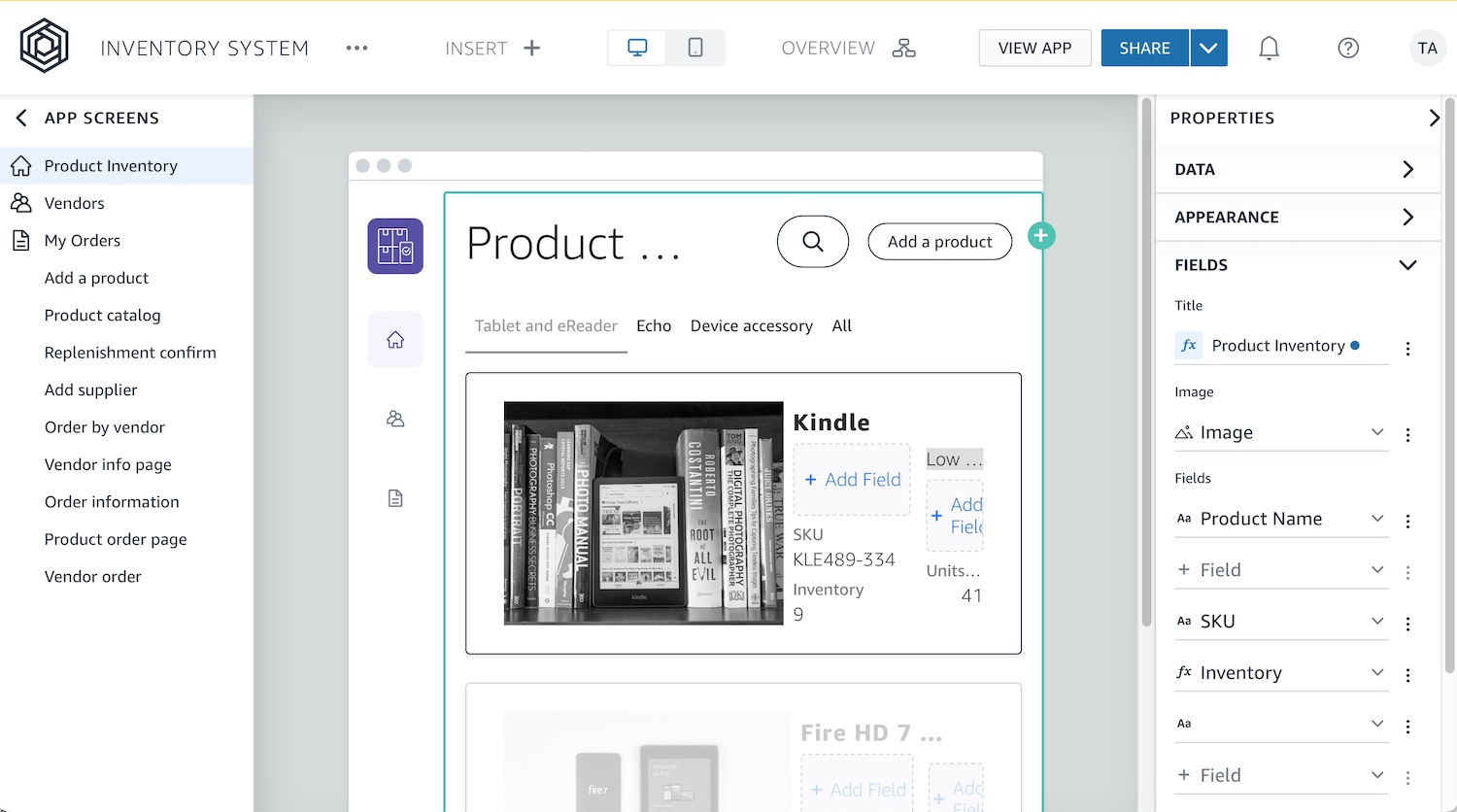Click the Add a product button

click(939, 242)
